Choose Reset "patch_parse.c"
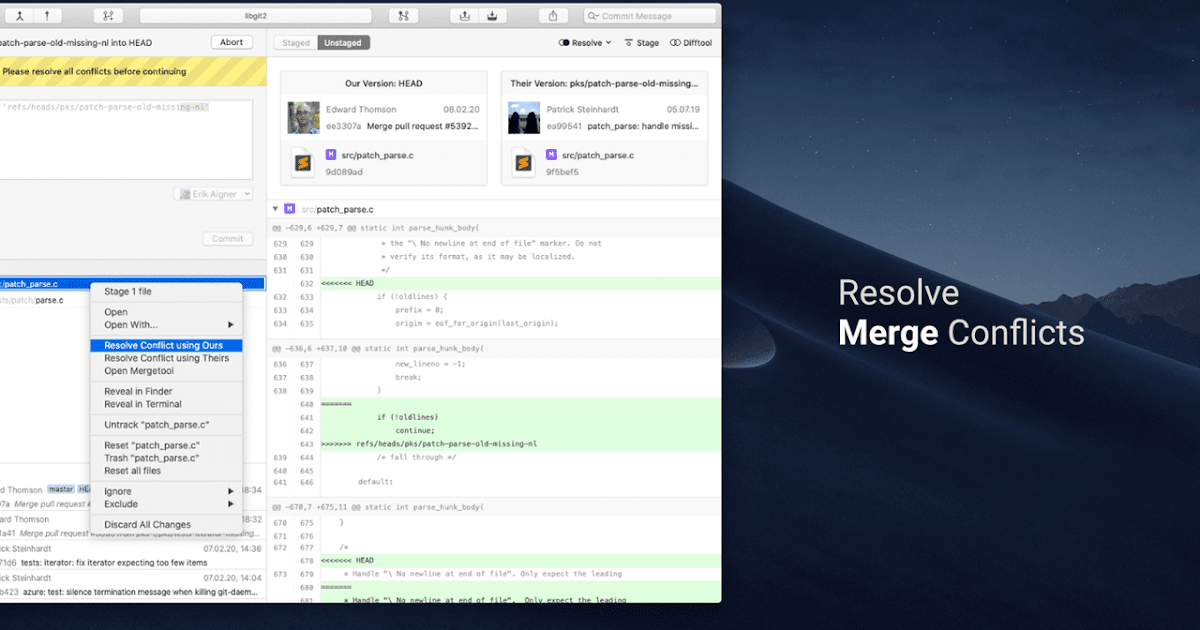Viewport: 1200px width, 630px height. tap(166, 445)
